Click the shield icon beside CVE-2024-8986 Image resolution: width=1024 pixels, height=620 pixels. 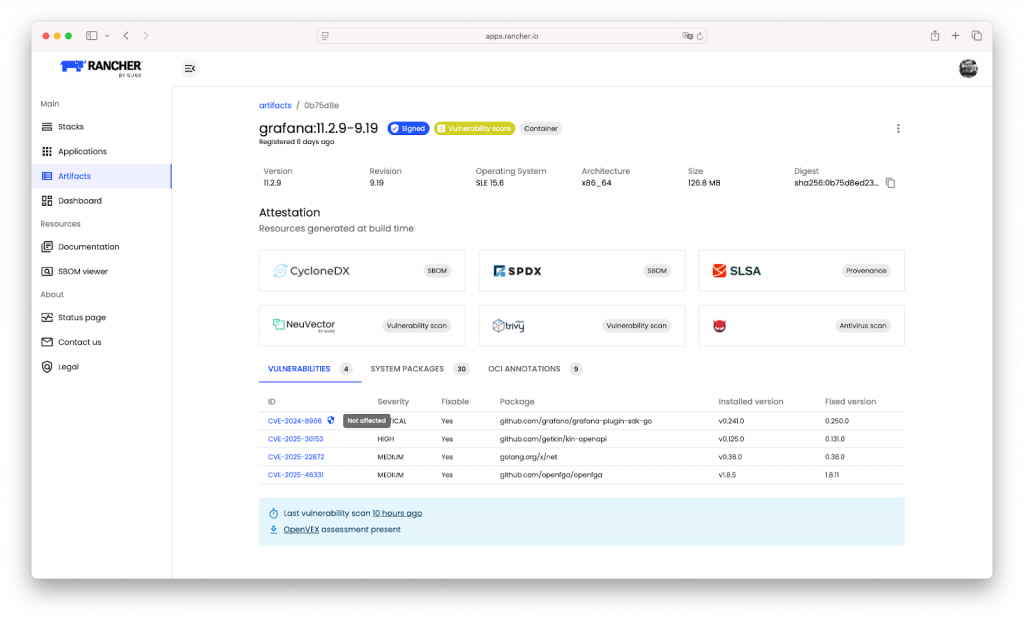tap(331, 421)
